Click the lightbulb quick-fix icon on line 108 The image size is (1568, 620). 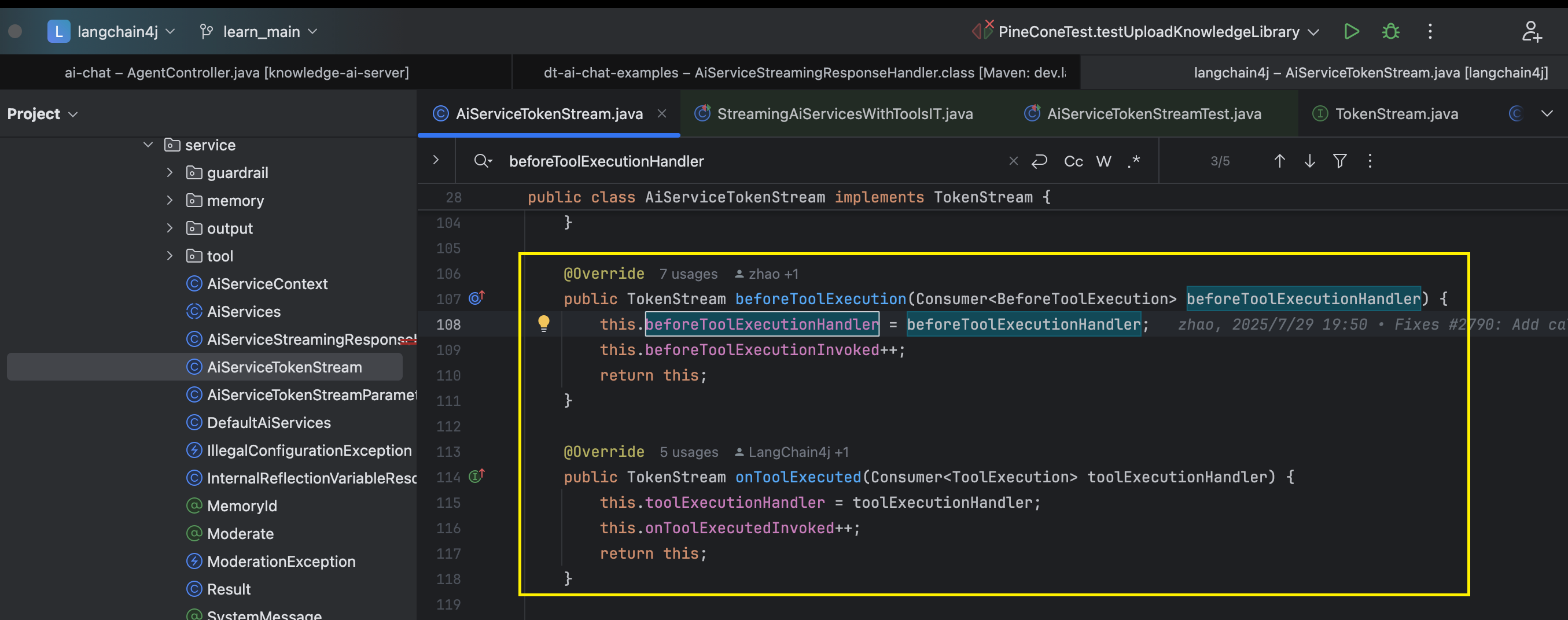(543, 323)
